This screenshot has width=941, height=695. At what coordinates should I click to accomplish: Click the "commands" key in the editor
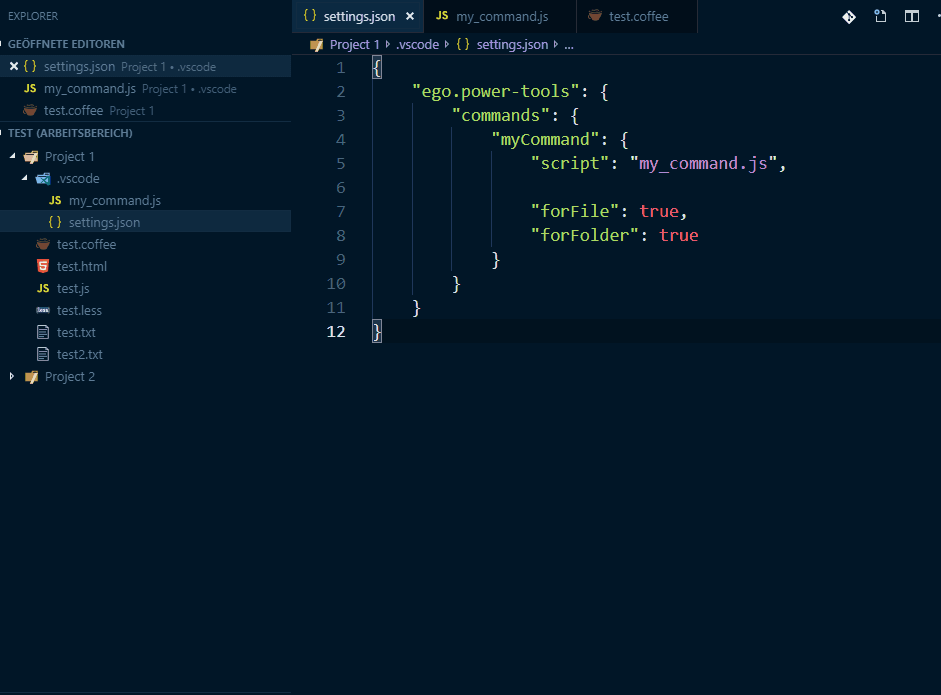(501, 116)
